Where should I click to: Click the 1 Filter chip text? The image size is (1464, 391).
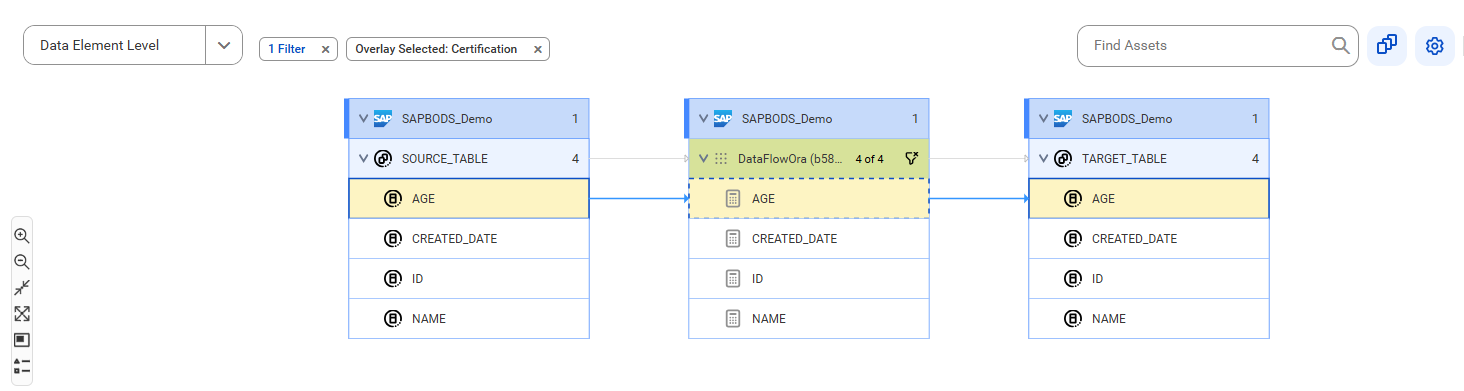pyautogui.click(x=287, y=49)
